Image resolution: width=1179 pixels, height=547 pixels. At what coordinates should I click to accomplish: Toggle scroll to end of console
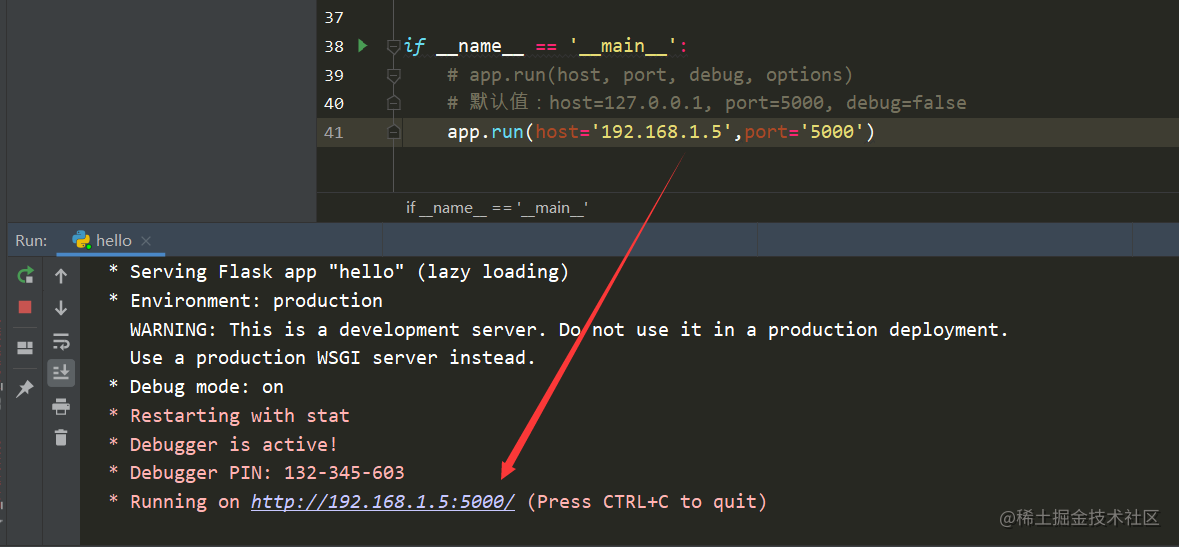coord(61,372)
